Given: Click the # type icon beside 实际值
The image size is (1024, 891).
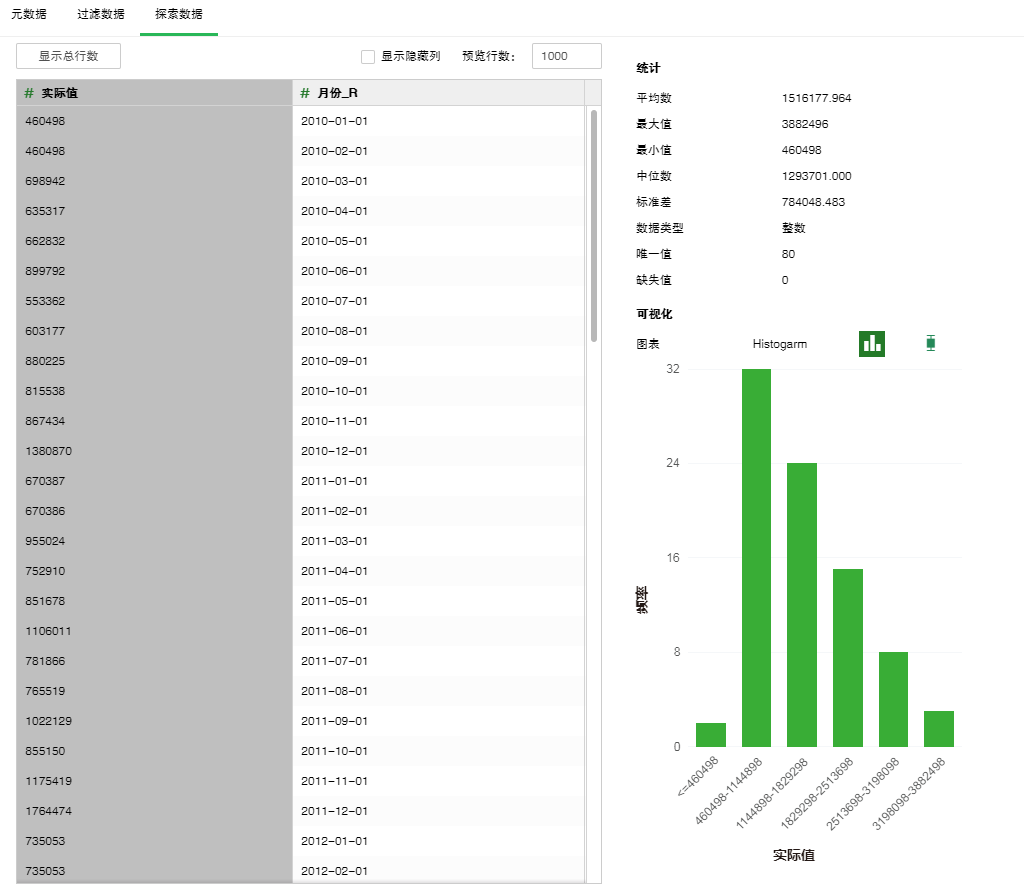Looking at the screenshot, I should (29, 93).
